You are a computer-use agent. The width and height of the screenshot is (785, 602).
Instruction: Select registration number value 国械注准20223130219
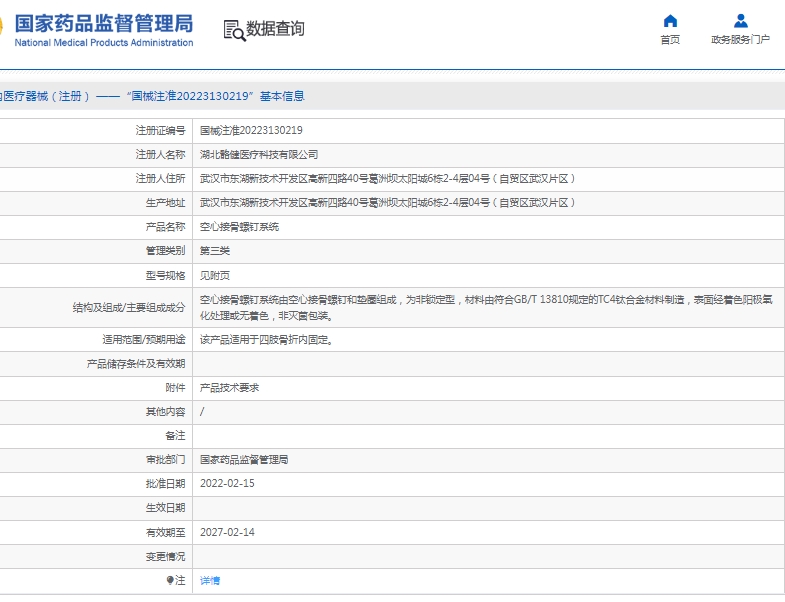[251, 131]
